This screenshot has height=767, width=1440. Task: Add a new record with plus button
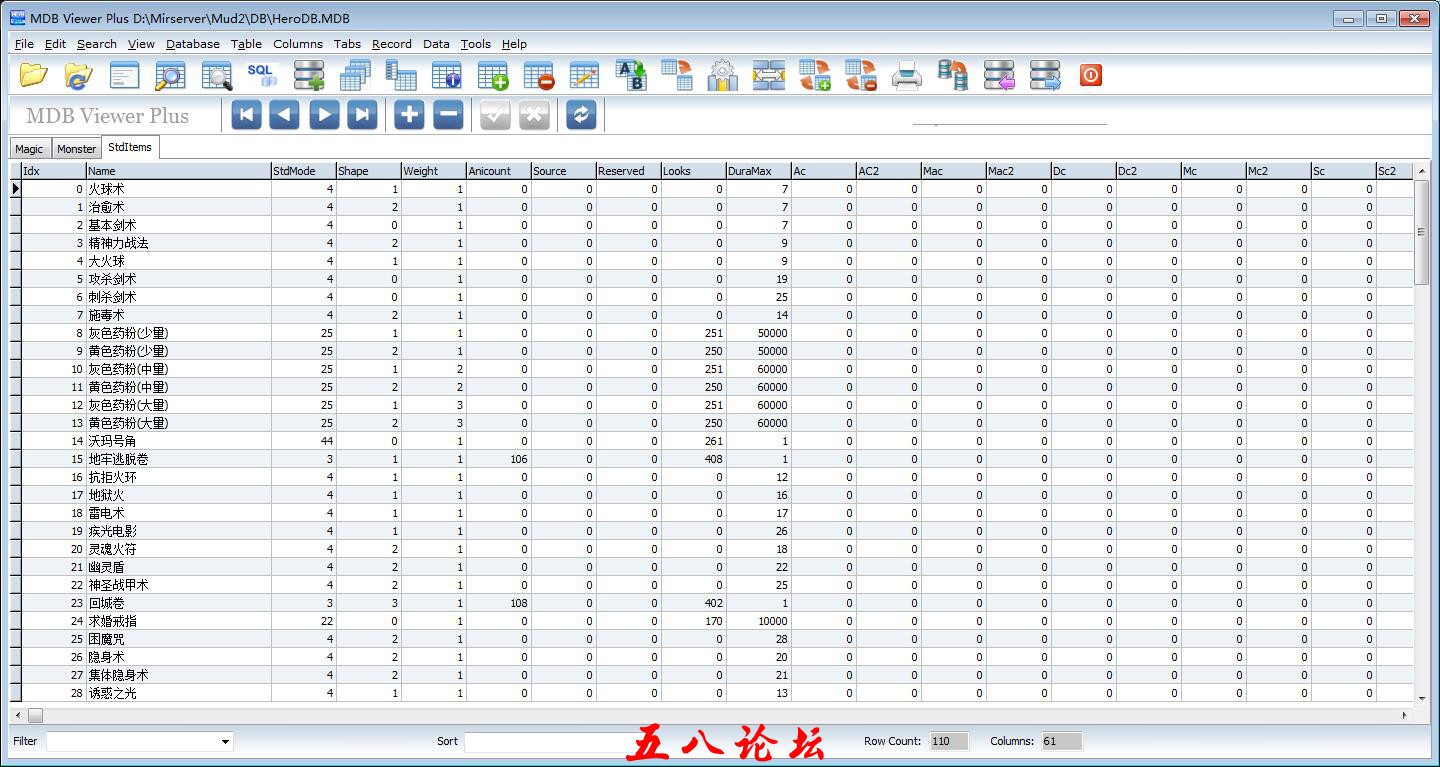[409, 115]
